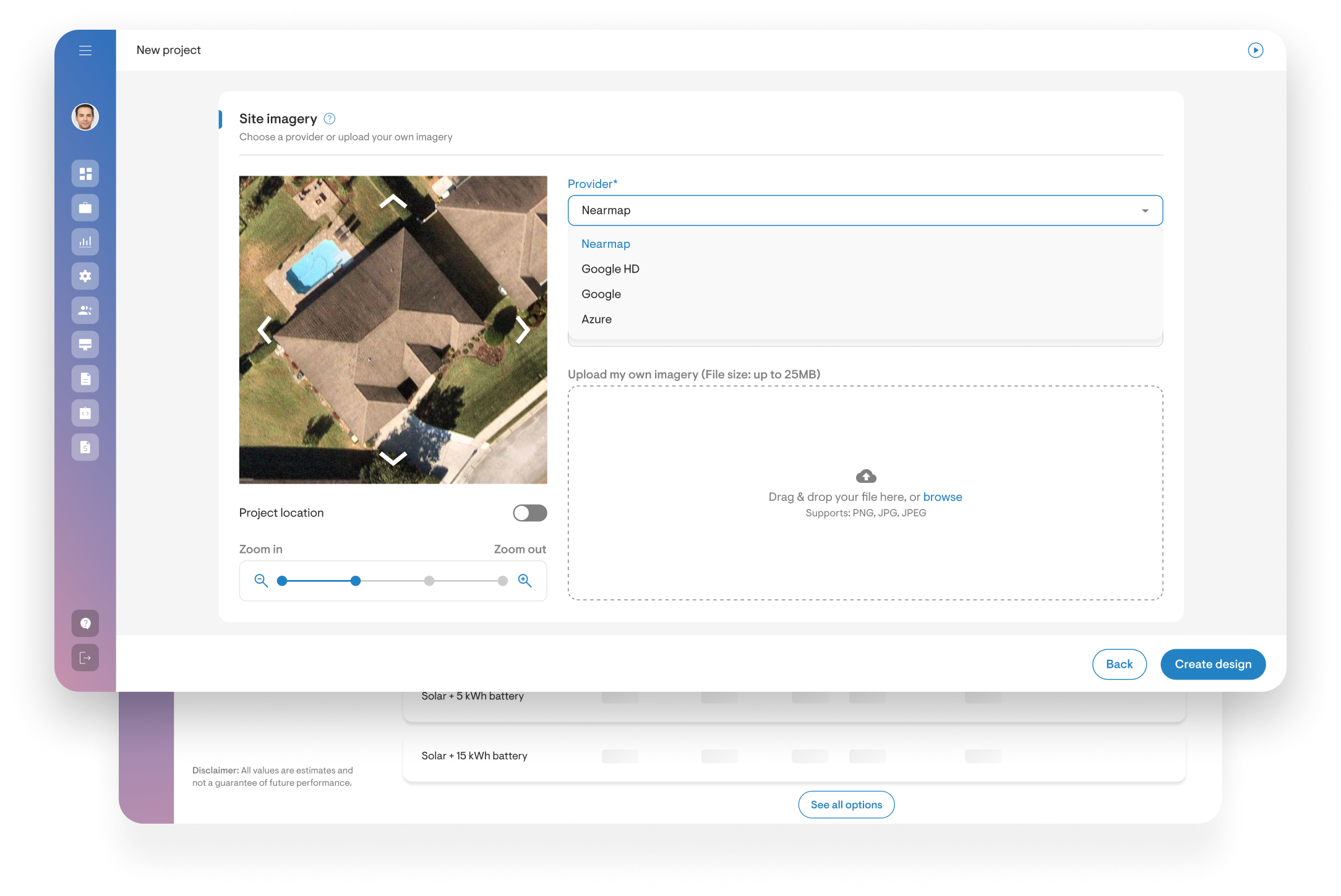The width and height of the screenshot is (1341, 896).
Task: Click See all options below the battery rows
Action: pos(846,804)
